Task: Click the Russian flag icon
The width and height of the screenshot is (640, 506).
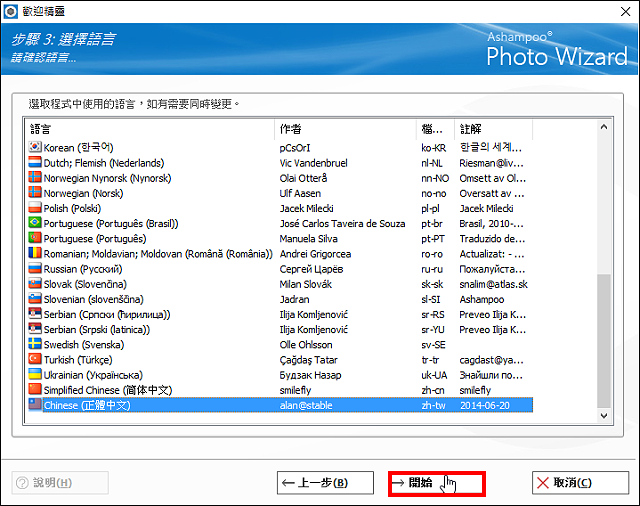Action: tap(35, 268)
